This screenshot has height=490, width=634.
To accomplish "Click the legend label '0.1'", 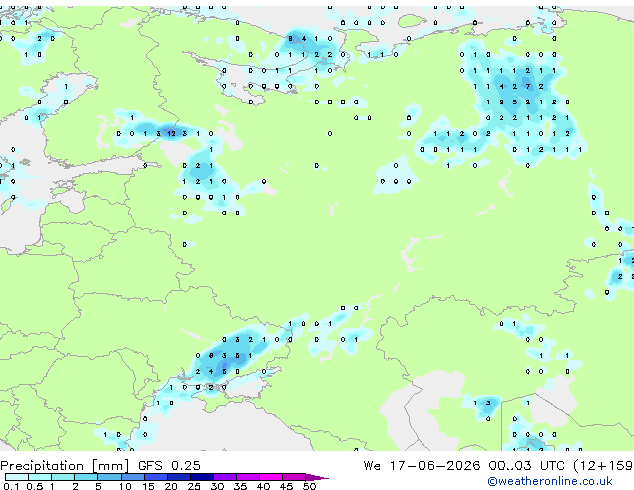I will 11,486.
